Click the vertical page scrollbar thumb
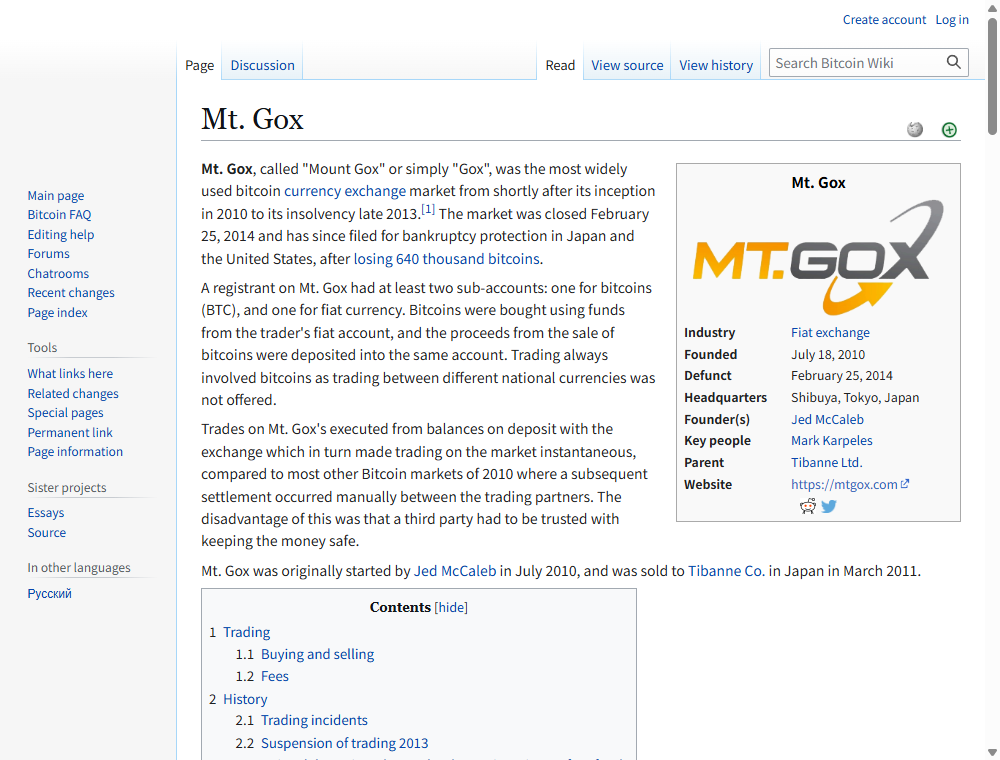Image resolution: width=1000 pixels, height=760 pixels. [992, 77]
